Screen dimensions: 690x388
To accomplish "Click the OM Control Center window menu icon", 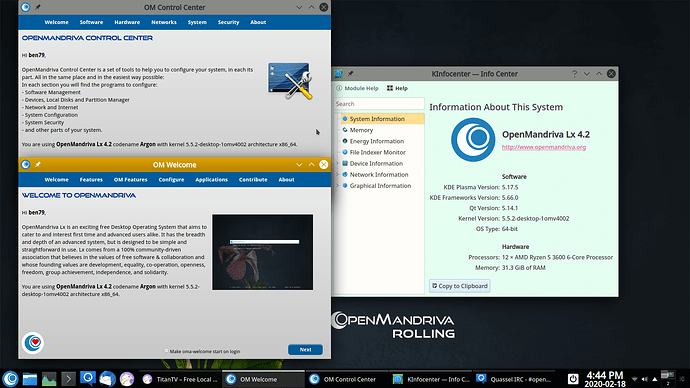I will 26,7.
